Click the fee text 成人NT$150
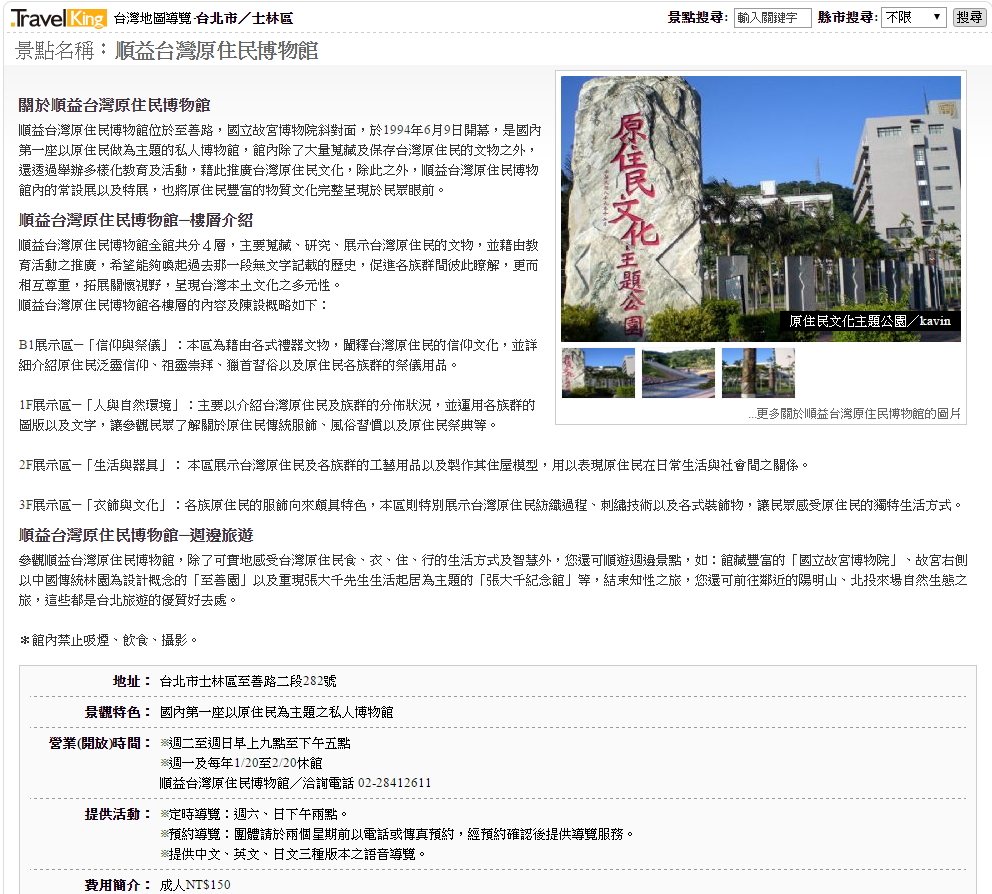 coord(195,885)
